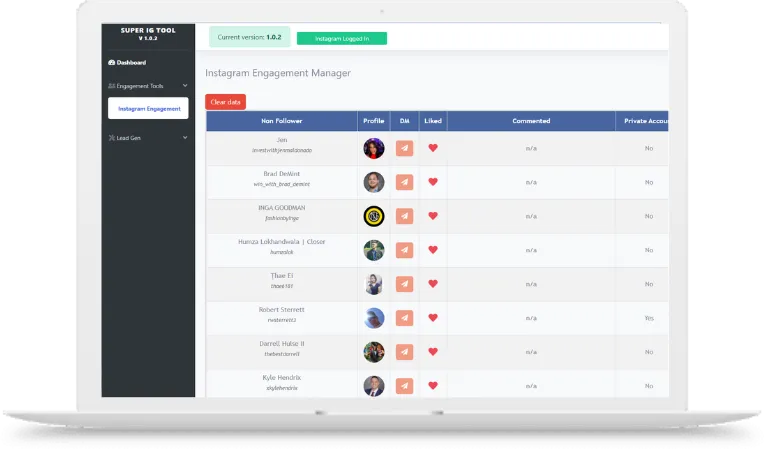Click the Liked column header
The height and width of the screenshot is (449, 764).
433,121
